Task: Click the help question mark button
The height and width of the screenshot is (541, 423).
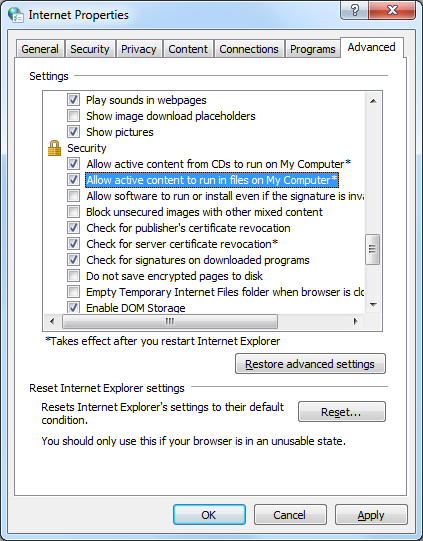Action: point(354,10)
